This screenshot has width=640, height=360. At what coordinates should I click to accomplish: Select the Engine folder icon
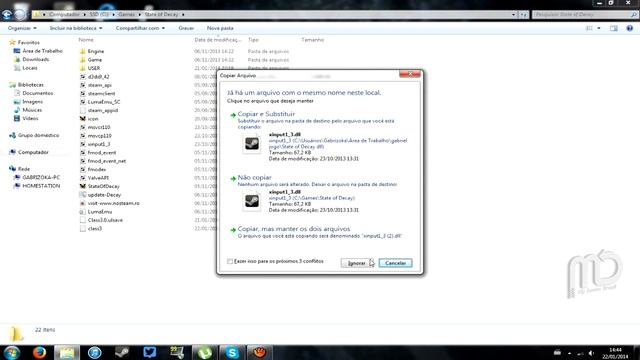83,51
